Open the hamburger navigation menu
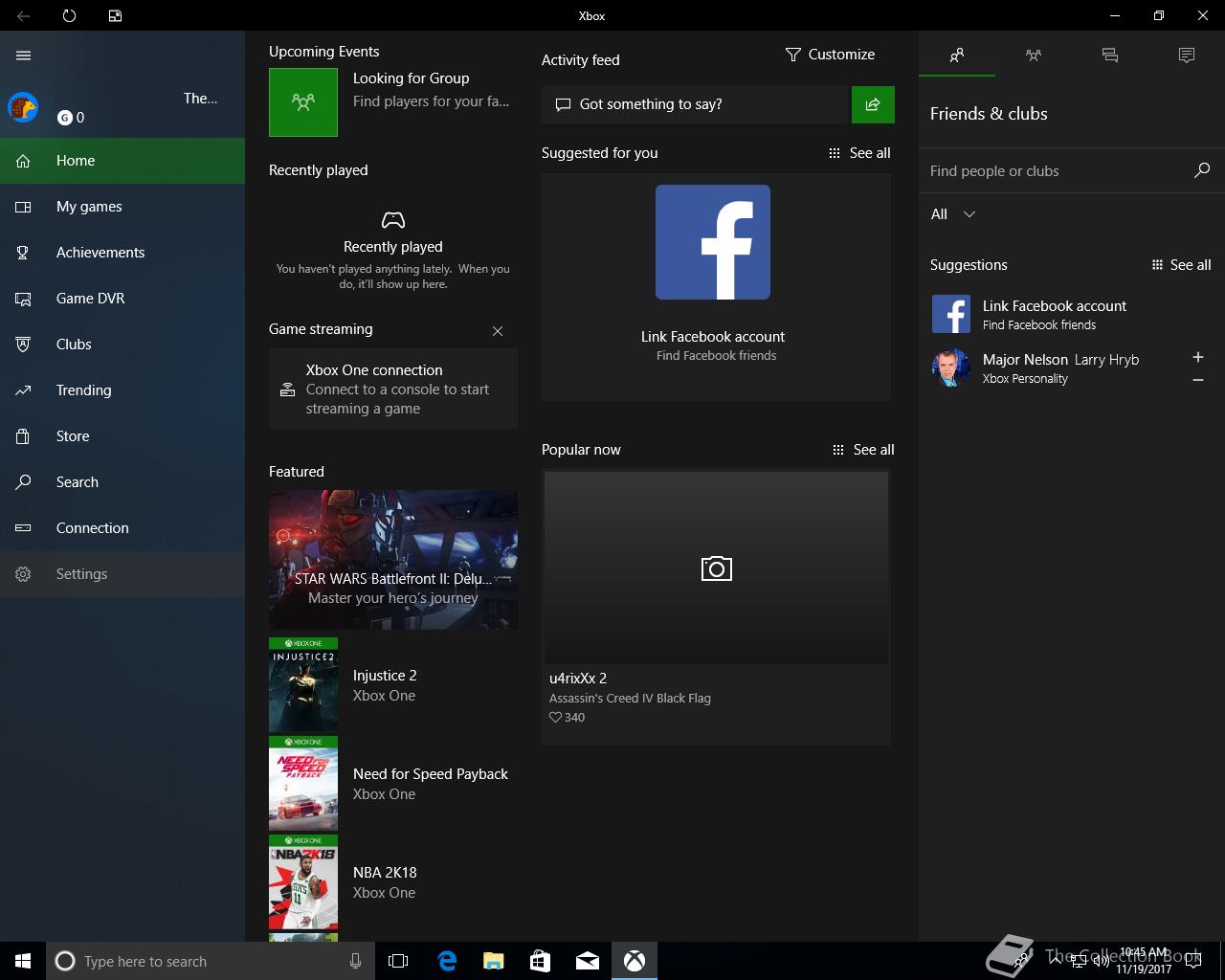The width and height of the screenshot is (1225, 980). 24,56
